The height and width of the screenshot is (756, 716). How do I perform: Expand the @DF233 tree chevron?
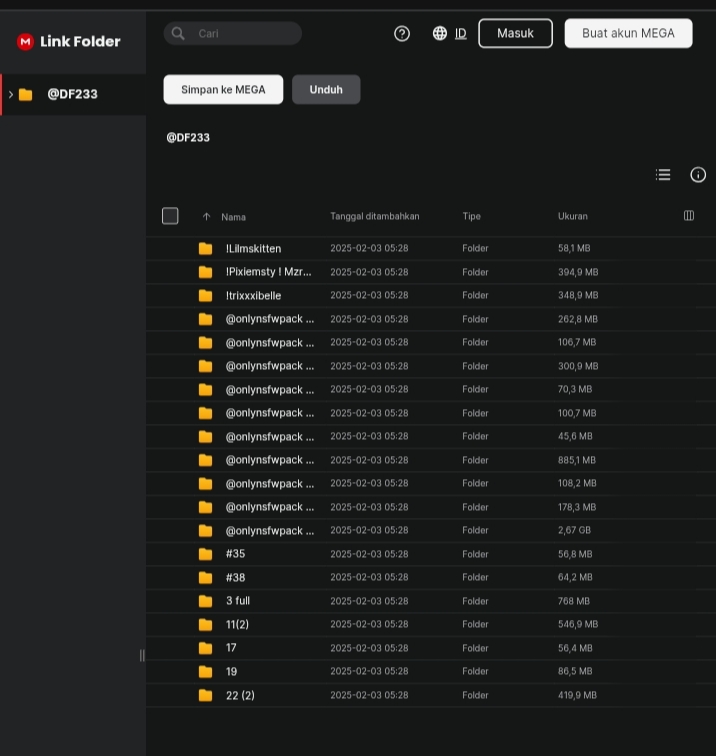click(x=11, y=94)
